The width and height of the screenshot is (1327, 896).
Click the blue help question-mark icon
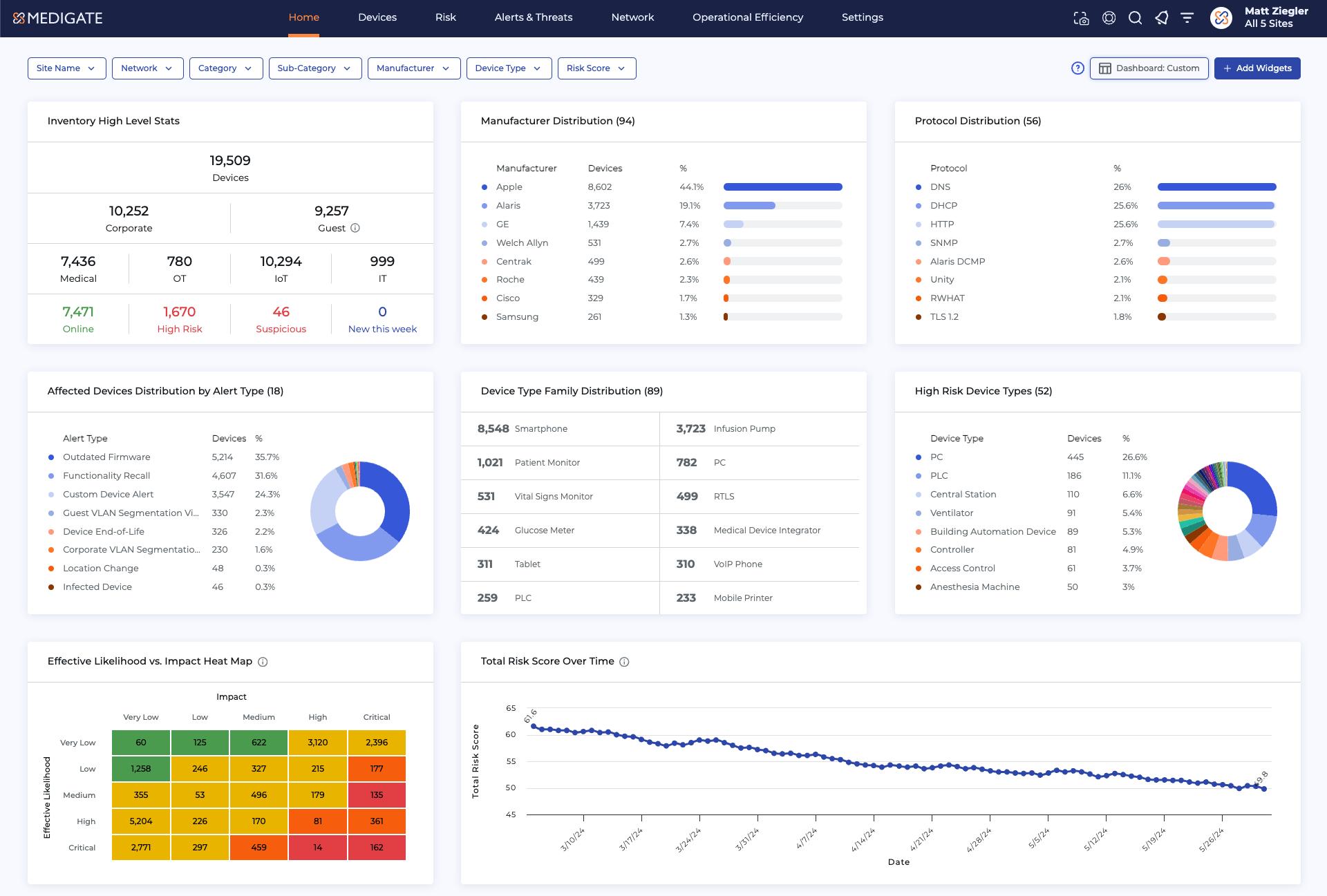point(1077,68)
